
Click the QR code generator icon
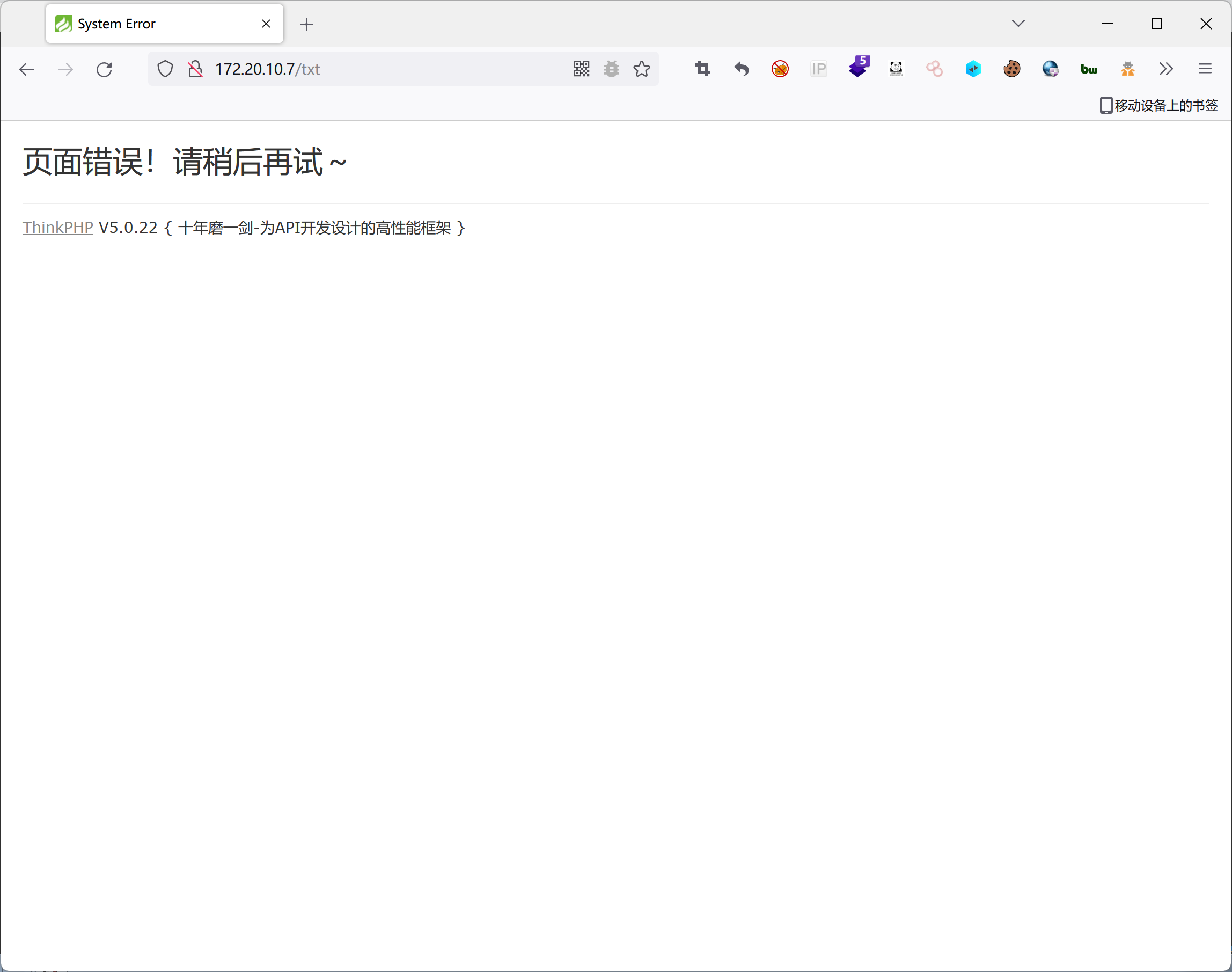(x=581, y=69)
